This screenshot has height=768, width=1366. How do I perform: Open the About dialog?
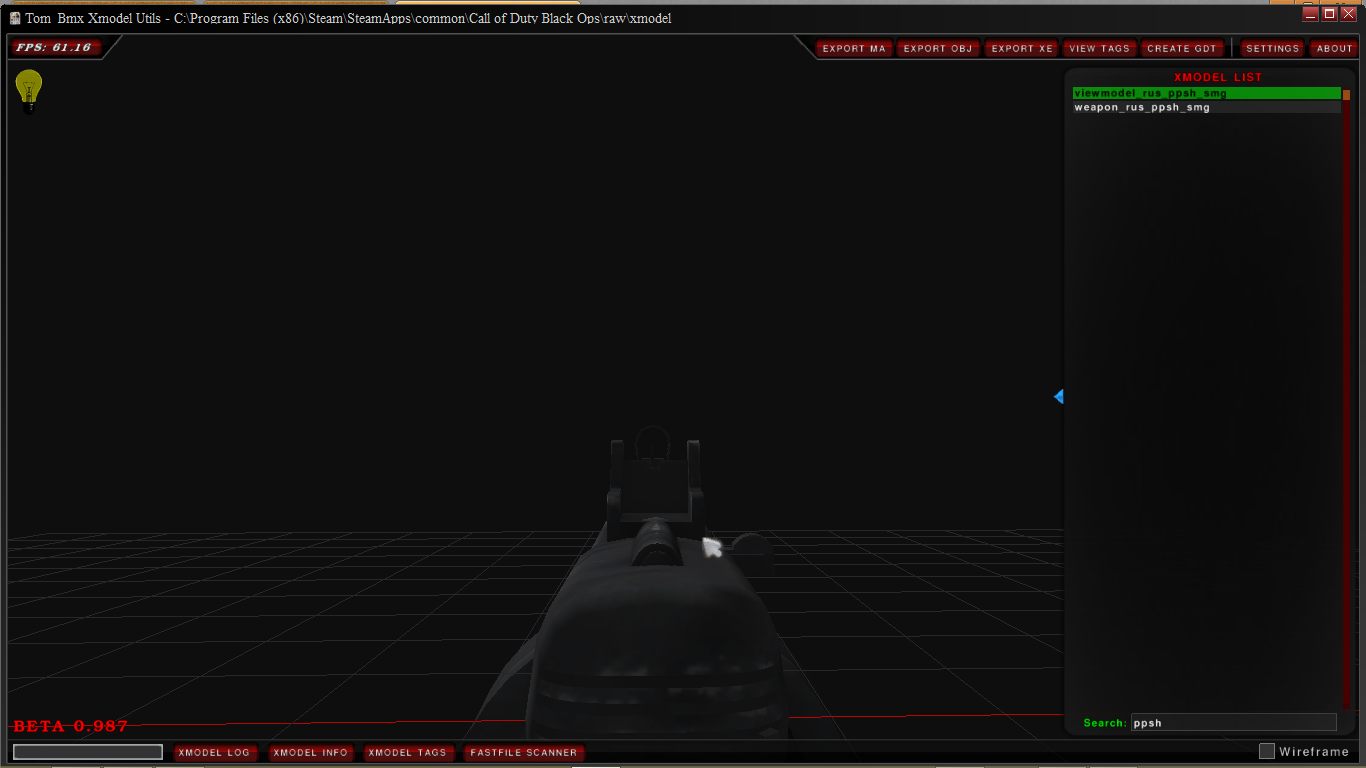pos(1334,48)
